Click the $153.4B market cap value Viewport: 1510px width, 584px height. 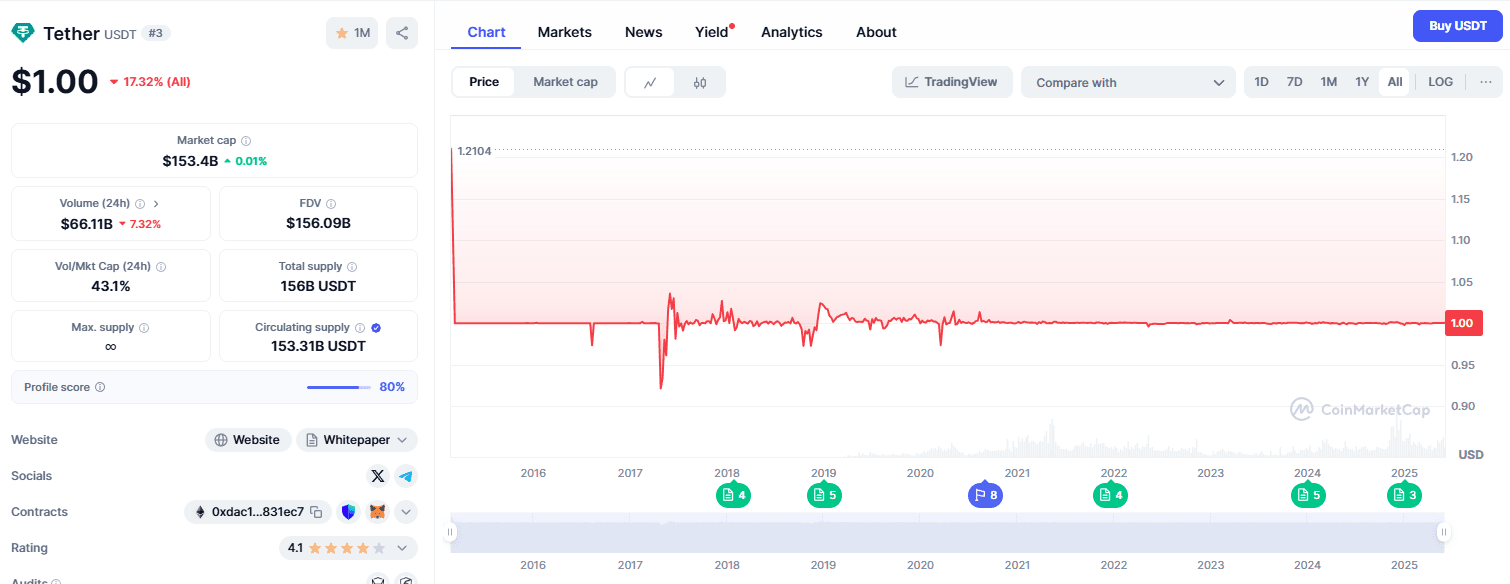190,161
